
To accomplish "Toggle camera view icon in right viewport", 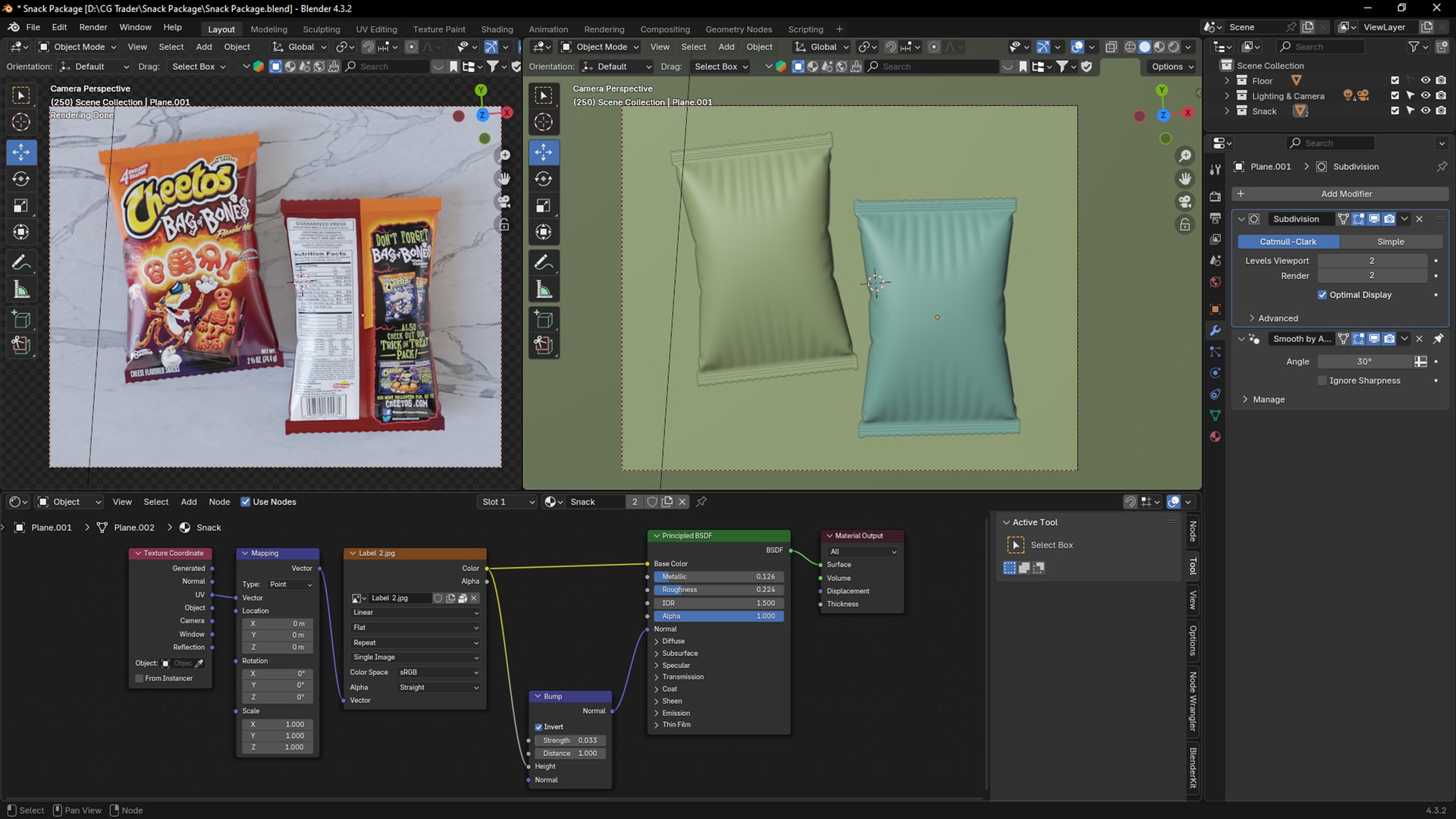I will click(x=1185, y=202).
